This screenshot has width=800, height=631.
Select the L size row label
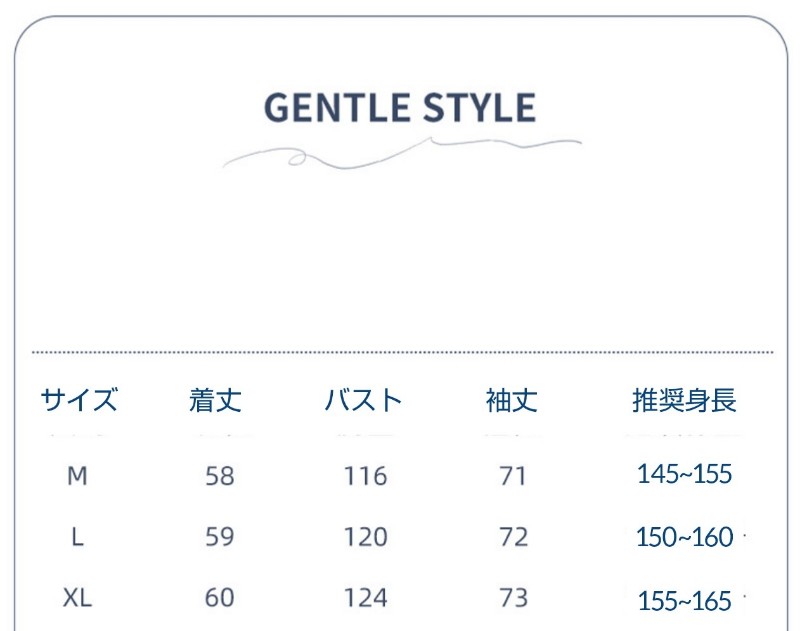pyautogui.click(x=77, y=537)
